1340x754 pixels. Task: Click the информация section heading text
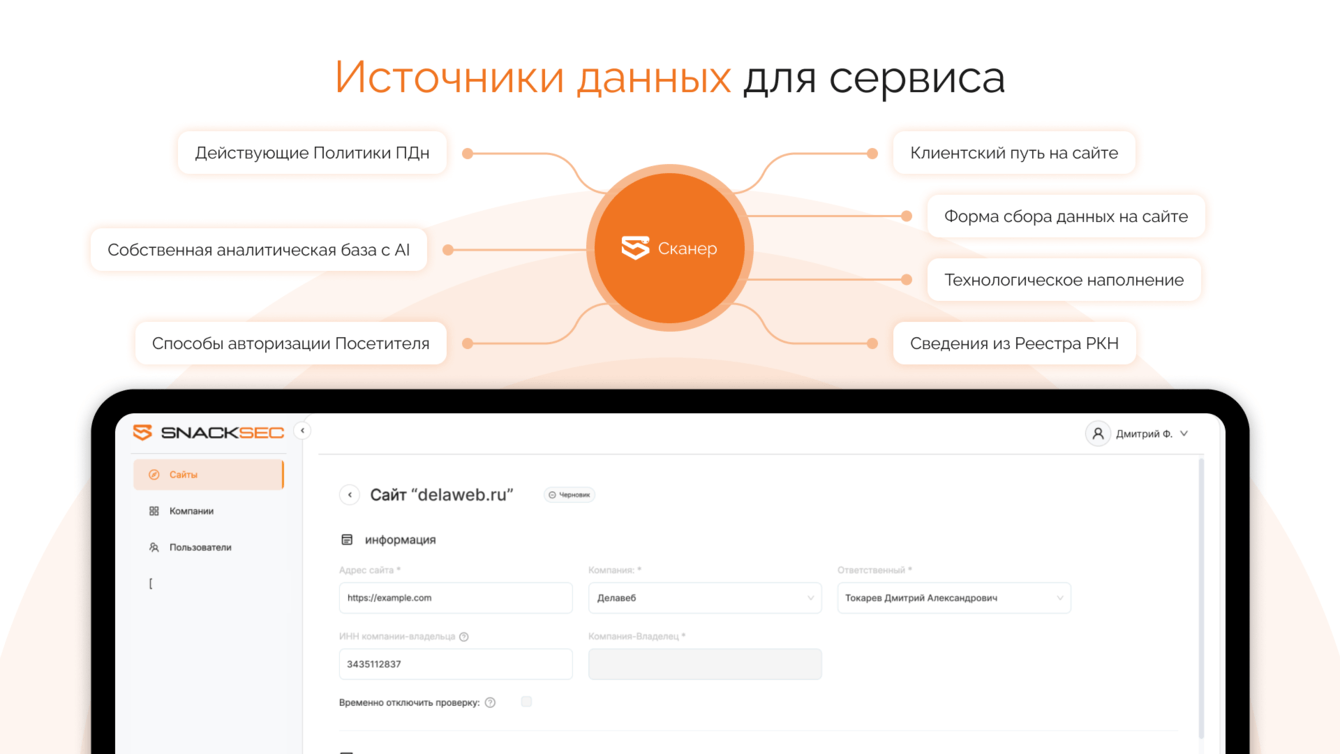(400, 540)
